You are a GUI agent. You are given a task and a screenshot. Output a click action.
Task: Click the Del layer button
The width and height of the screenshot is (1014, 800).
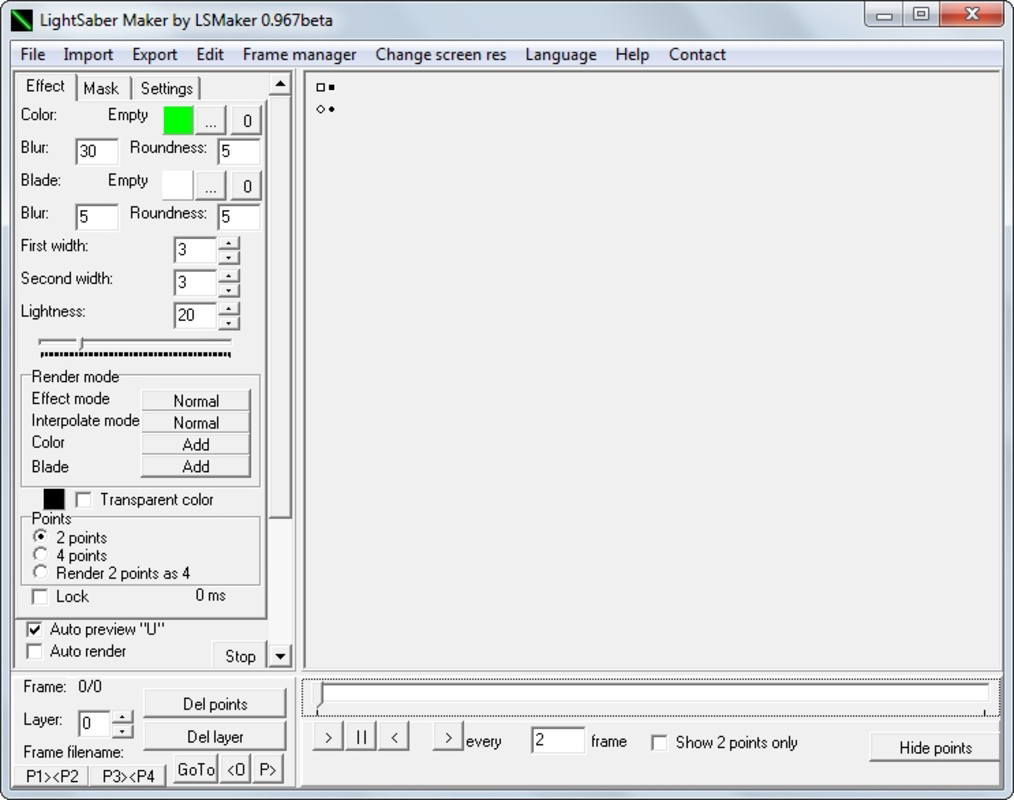215,737
